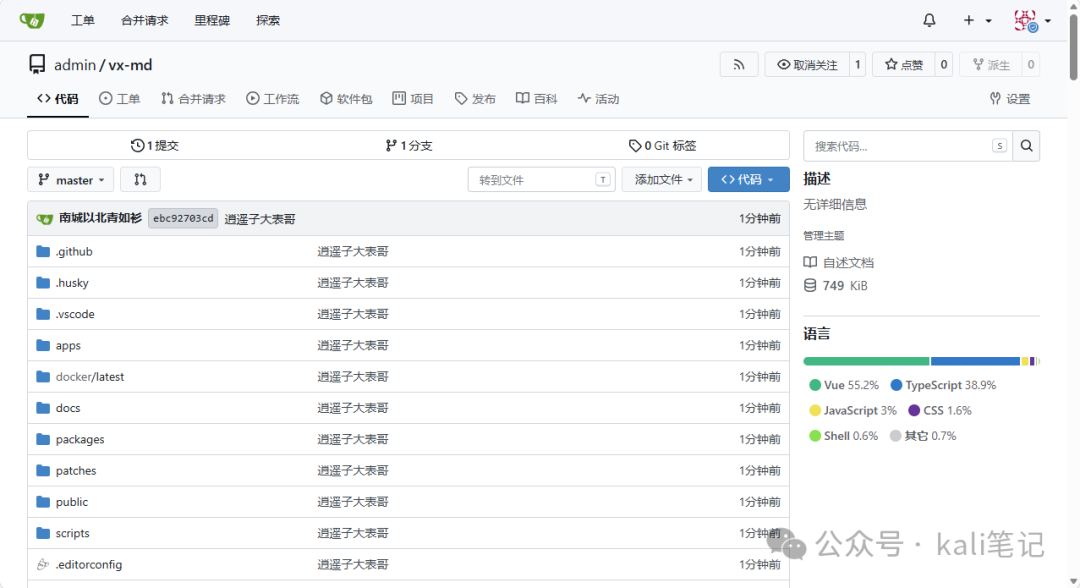Open the docs folder
Screen dimensions: 1080x588
point(68,408)
